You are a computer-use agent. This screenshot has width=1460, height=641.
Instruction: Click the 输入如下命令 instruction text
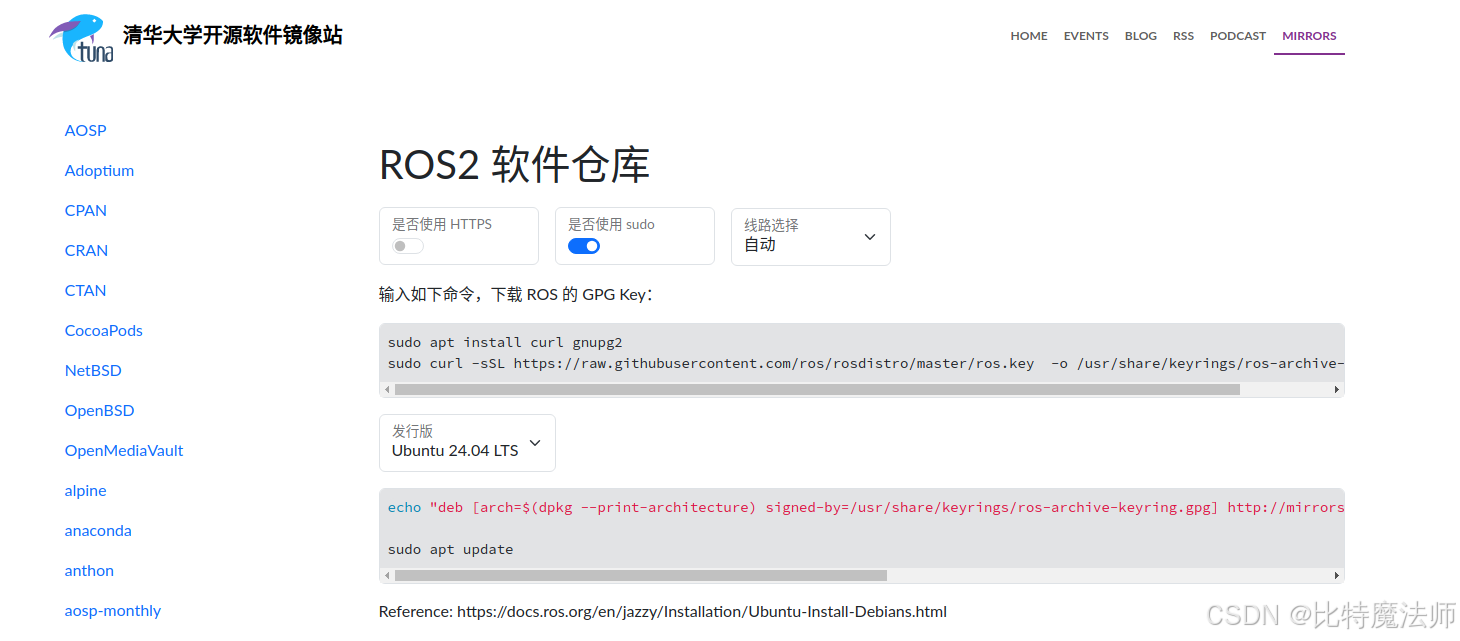pyautogui.click(x=516, y=295)
